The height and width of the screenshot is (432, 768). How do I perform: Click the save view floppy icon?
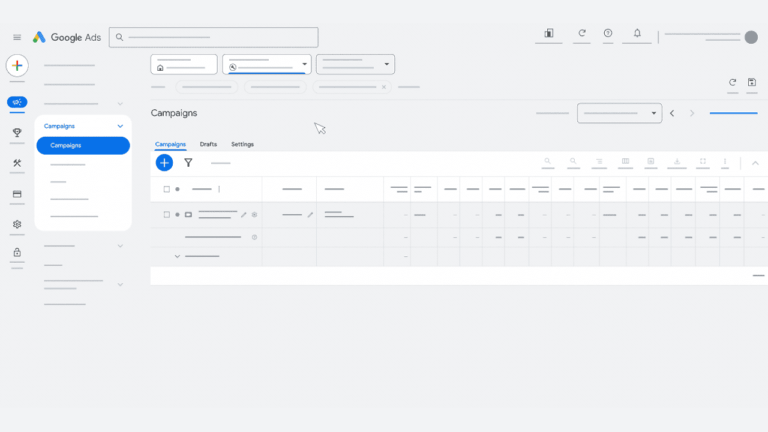(752, 82)
